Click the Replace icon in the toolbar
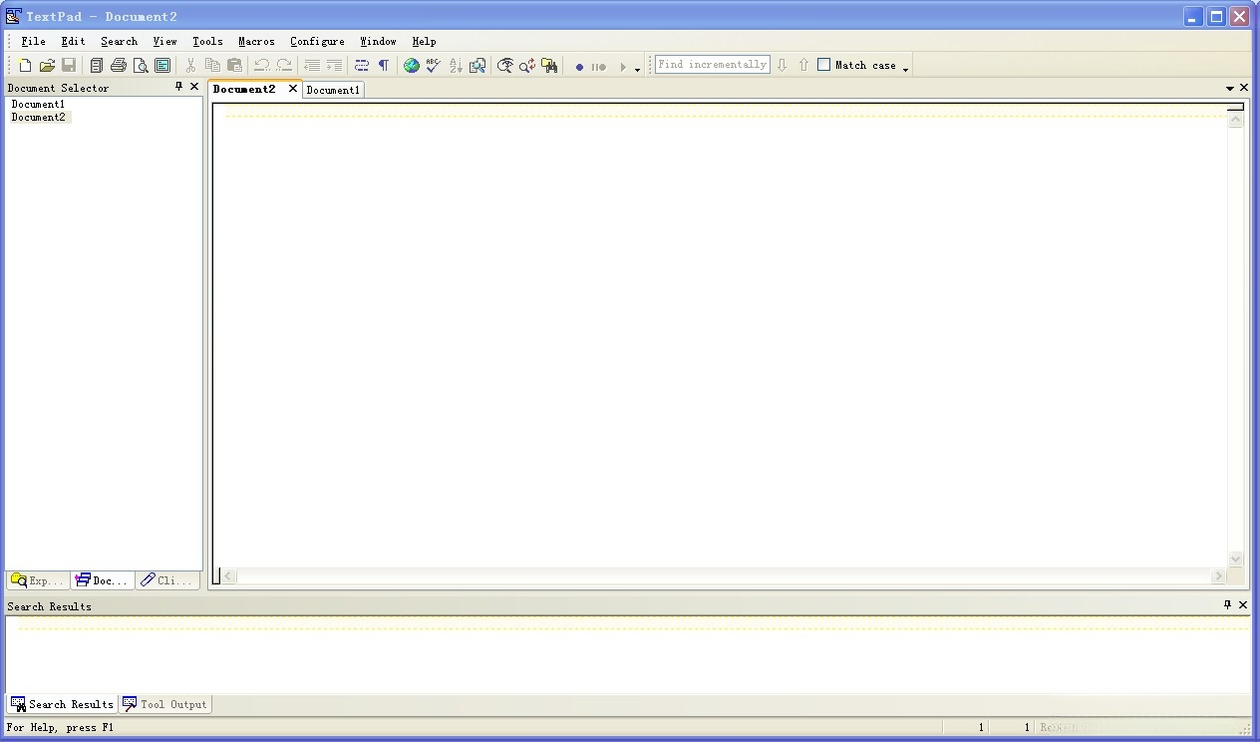 click(527, 65)
